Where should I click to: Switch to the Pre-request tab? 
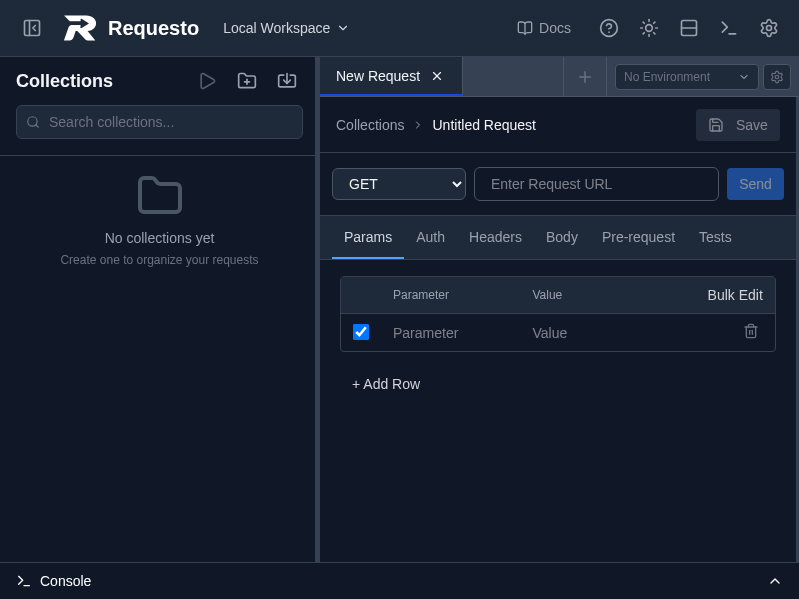coord(638,237)
